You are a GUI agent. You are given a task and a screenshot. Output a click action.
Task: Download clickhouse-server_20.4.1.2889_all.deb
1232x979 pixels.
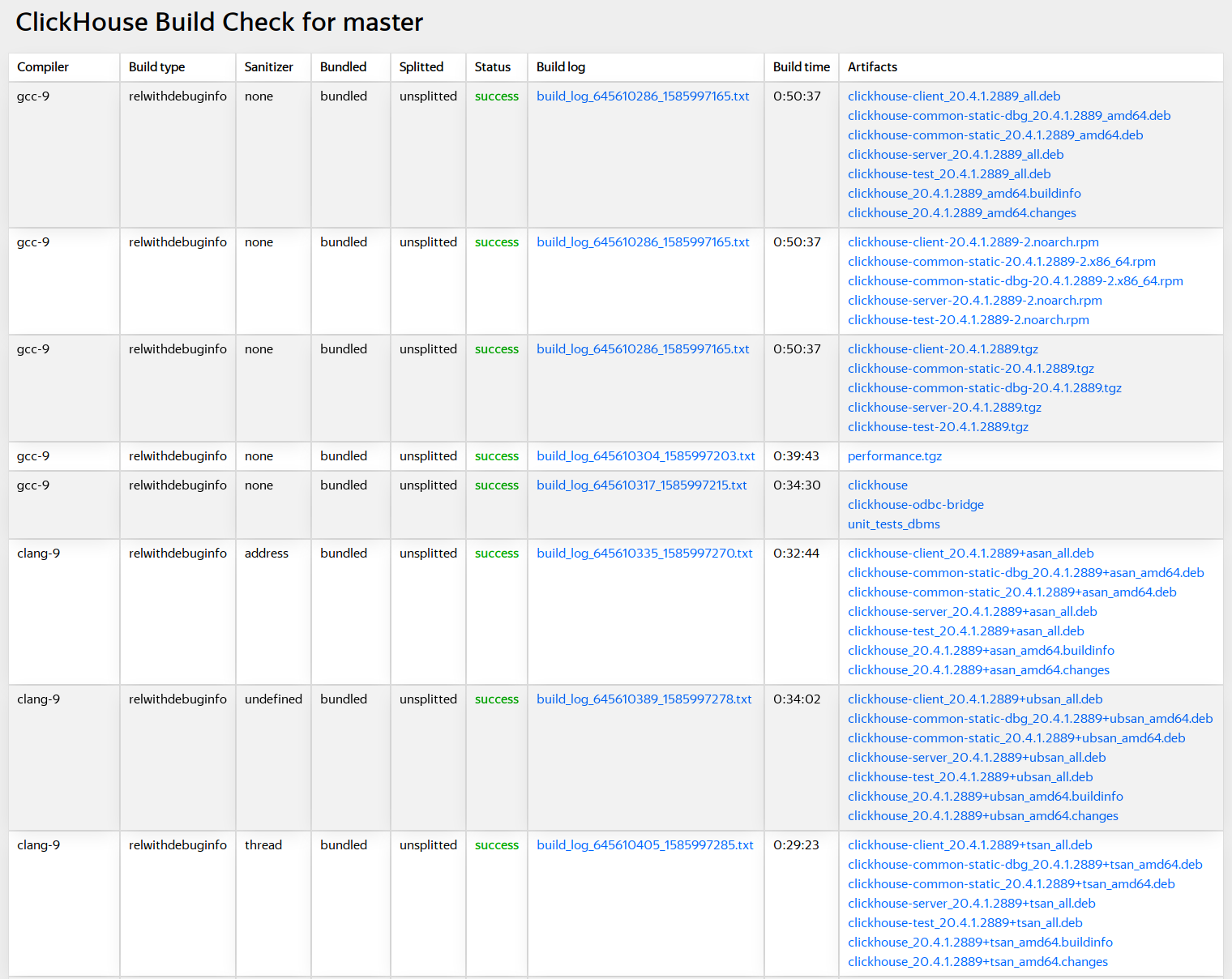[x=955, y=155]
